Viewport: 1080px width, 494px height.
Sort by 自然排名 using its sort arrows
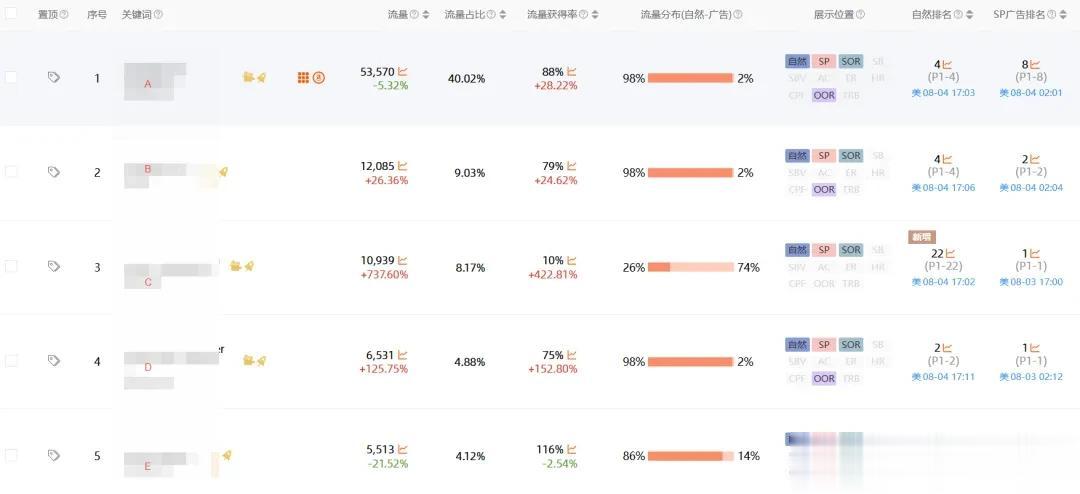970,15
